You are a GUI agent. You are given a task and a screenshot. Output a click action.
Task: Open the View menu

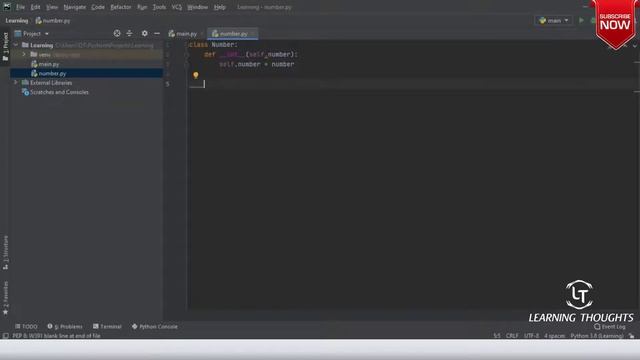(51, 7)
